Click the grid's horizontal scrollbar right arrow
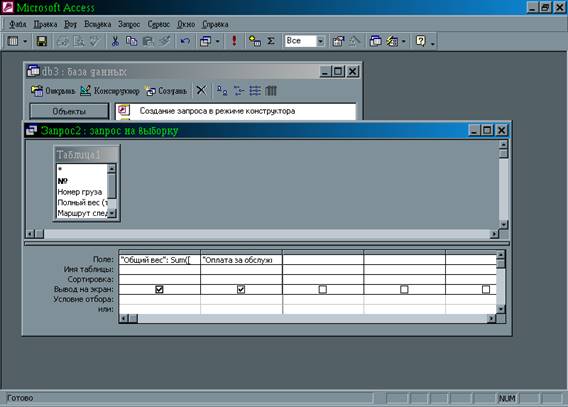This screenshot has height=407, width=568. coord(491,318)
